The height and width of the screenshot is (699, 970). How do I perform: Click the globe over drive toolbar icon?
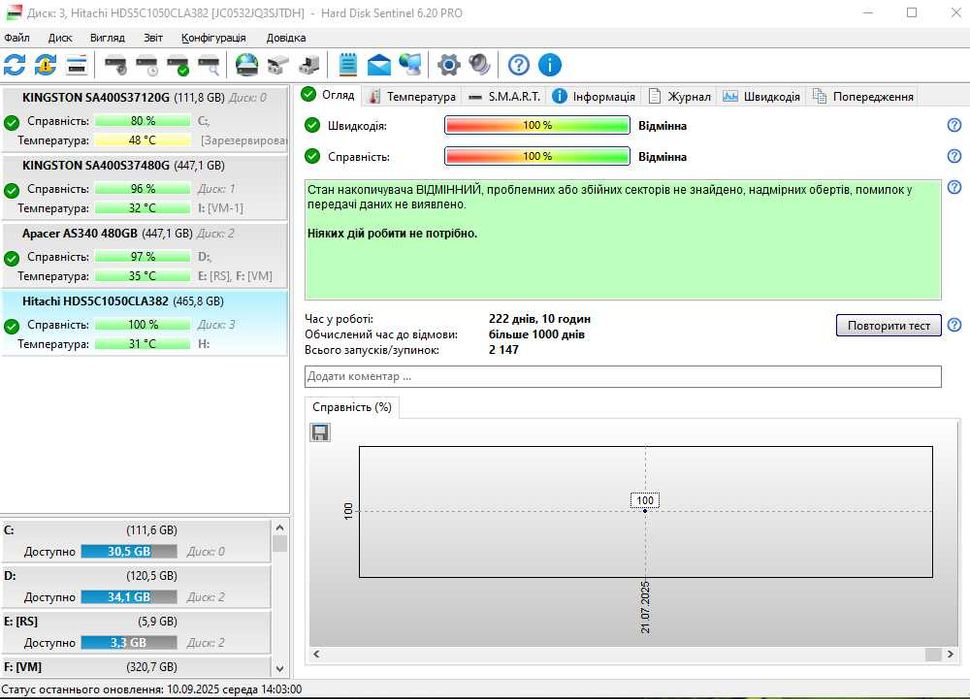247,64
